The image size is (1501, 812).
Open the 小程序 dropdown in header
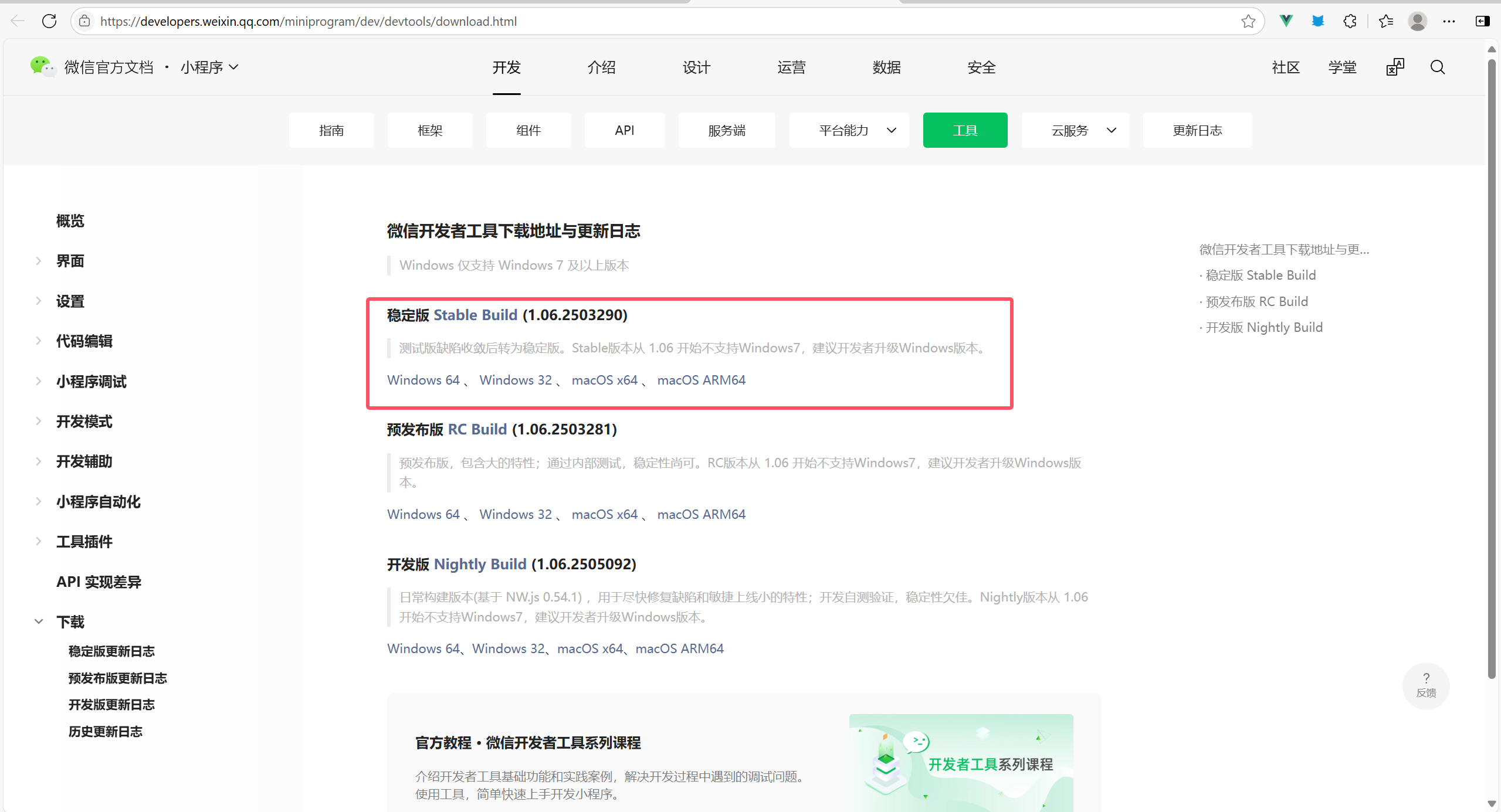point(209,67)
